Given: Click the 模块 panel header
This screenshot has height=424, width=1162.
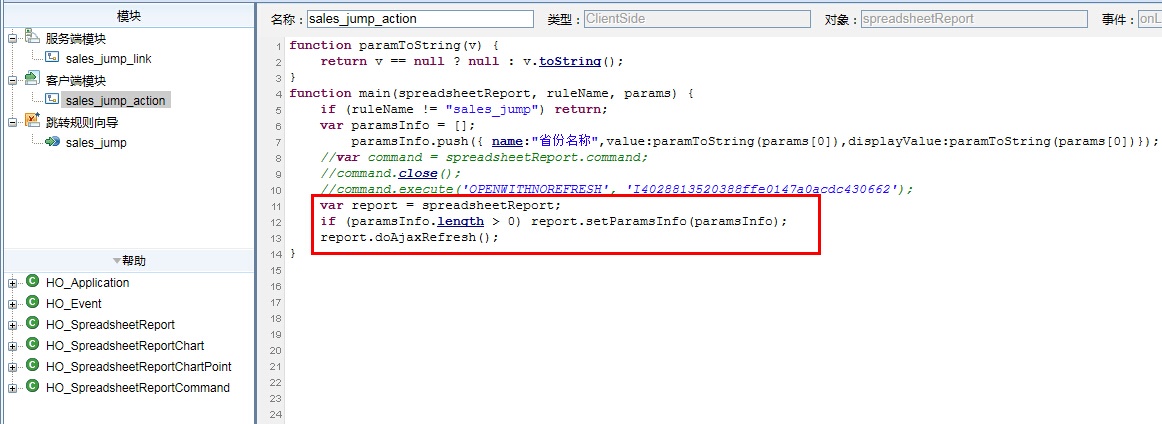Looking at the screenshot, I should pyautogui.click(x=128, y=16).
